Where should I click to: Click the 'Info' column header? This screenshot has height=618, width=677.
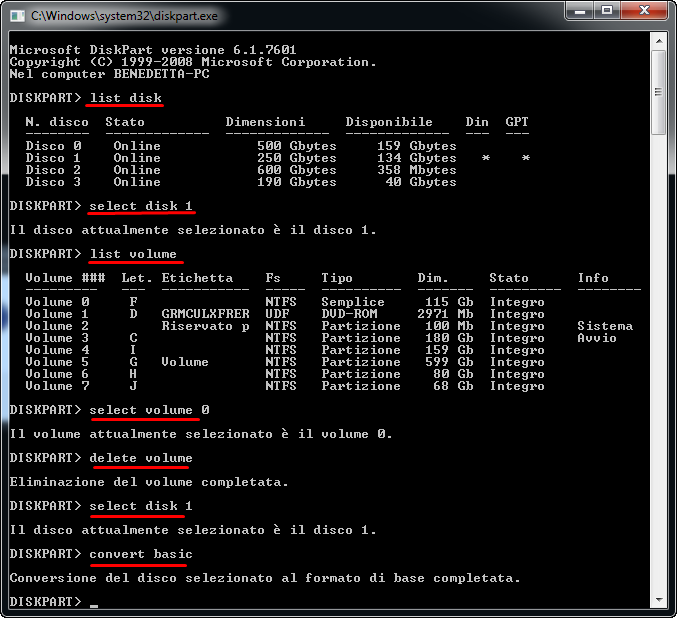(593, 278)
